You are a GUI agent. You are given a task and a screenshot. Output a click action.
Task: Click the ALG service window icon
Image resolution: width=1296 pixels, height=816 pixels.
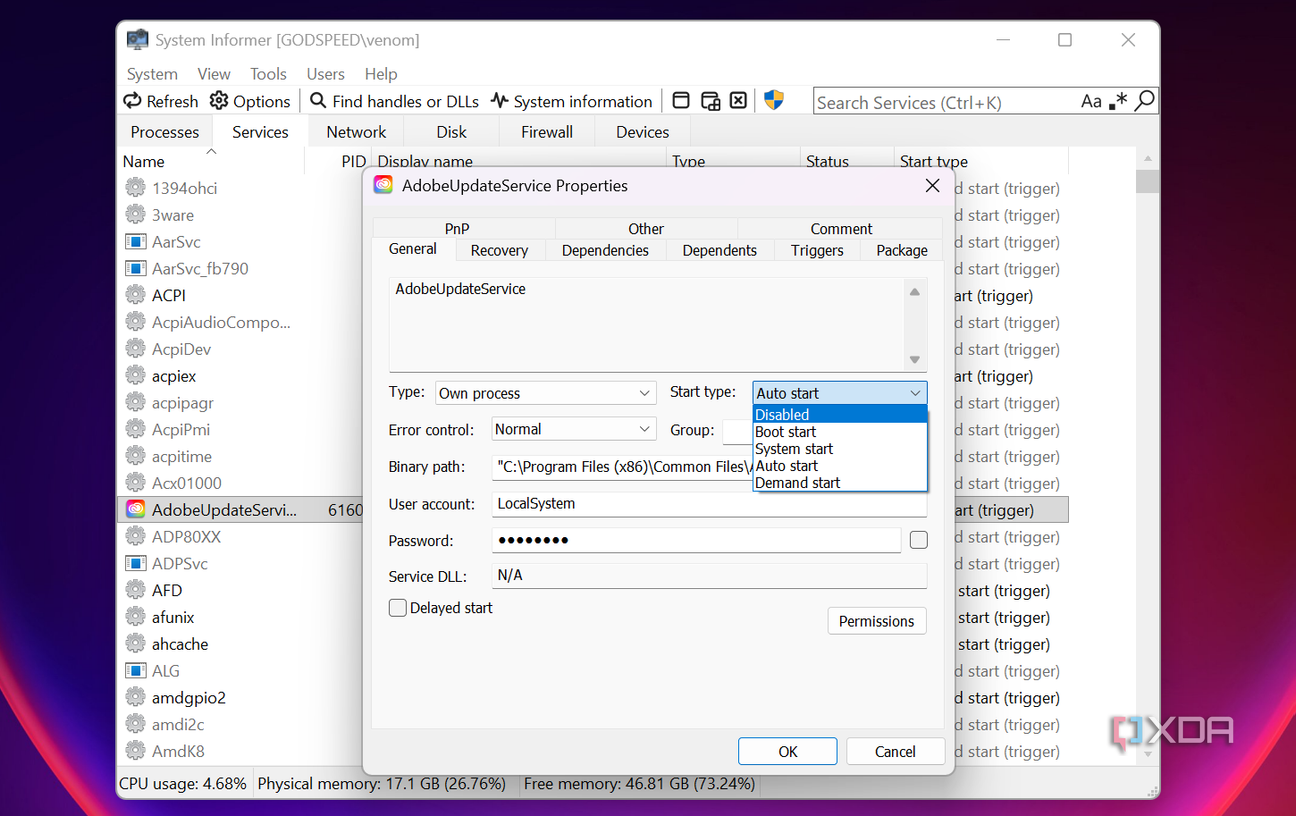pyautogui.click(x=135, y=671)
